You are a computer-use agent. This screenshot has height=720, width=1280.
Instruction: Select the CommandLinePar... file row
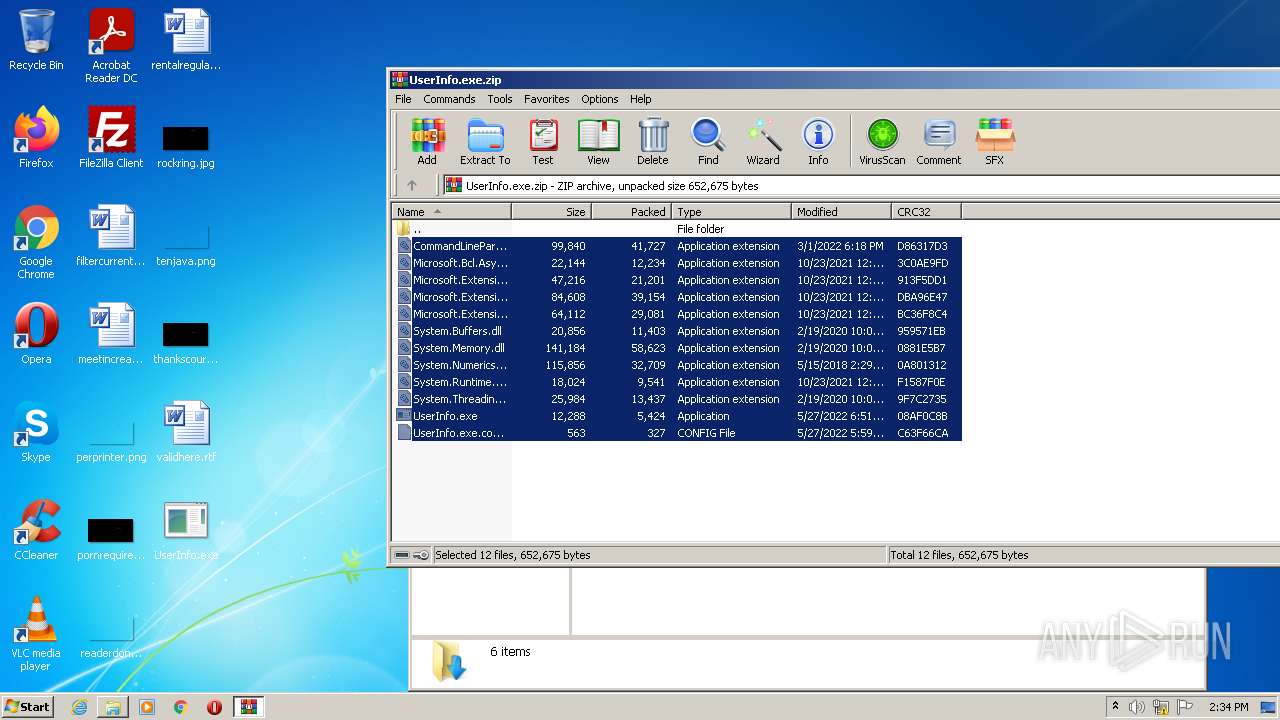tap(676, 246)
